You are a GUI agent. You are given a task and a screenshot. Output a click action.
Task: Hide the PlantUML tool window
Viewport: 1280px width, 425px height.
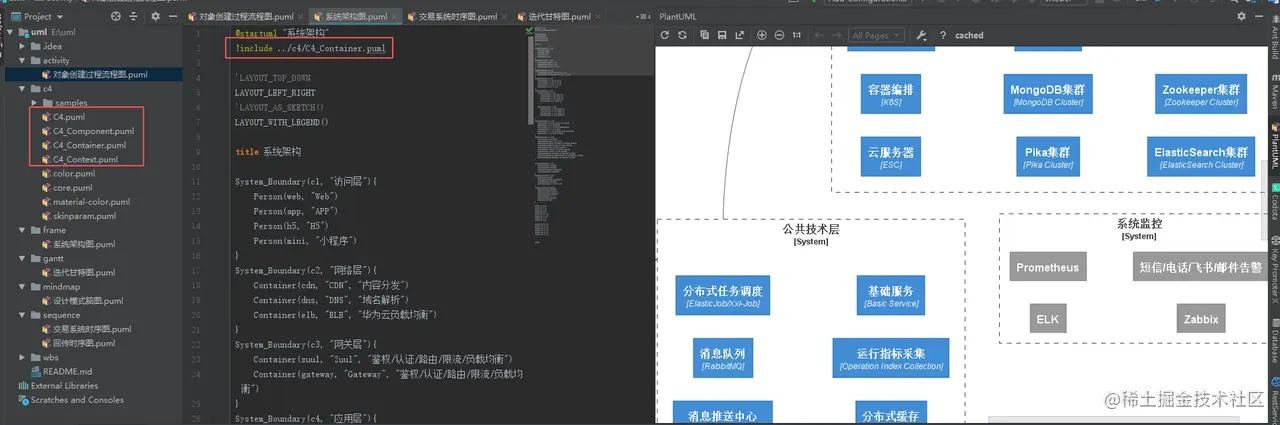point(1258,17)
